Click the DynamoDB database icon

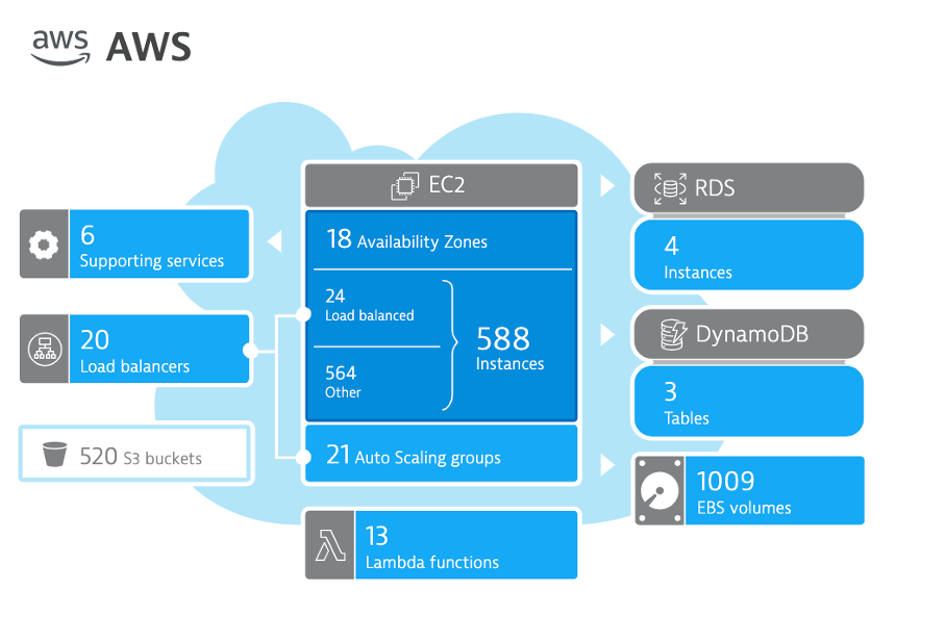pos(674,335)
